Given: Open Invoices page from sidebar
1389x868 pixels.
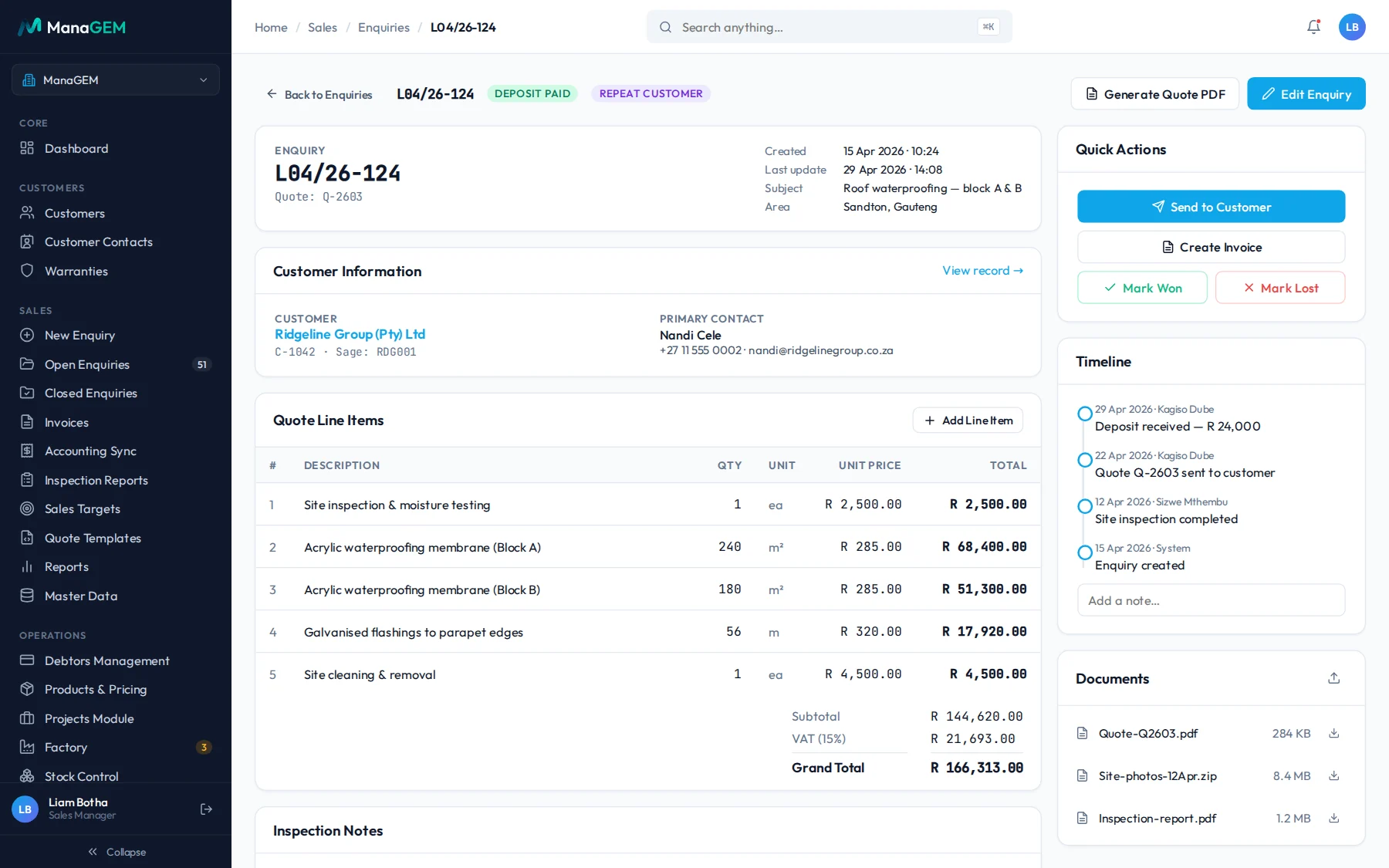Looking at the screenshot, I should pyautogui.click(x=116, y=422).
